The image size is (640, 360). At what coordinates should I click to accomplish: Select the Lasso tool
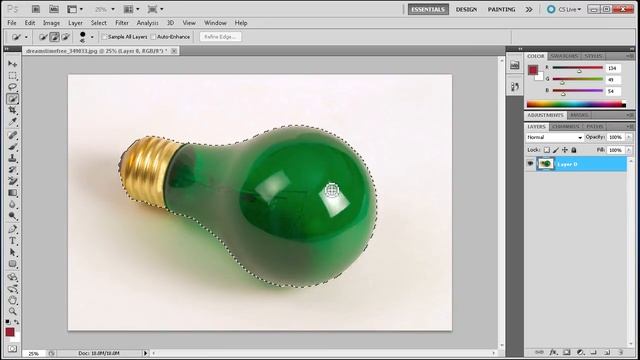coord(13,87)
